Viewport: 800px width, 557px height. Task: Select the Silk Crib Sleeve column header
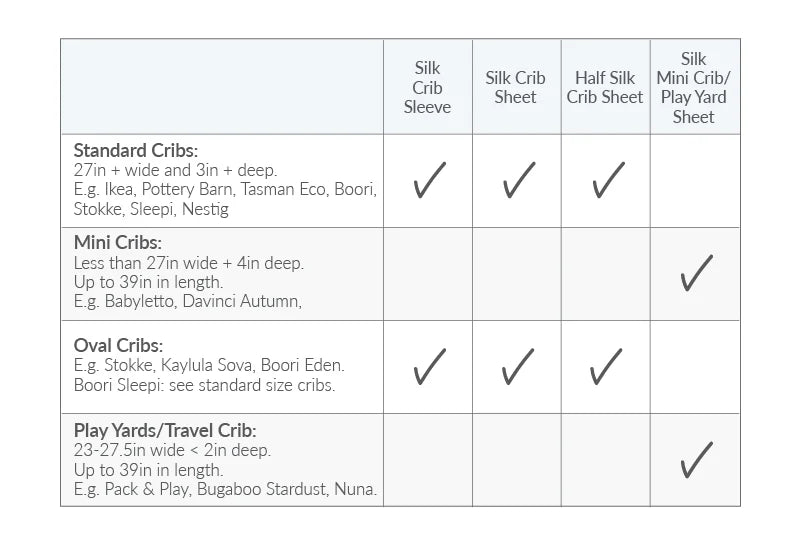coord(427,88)
